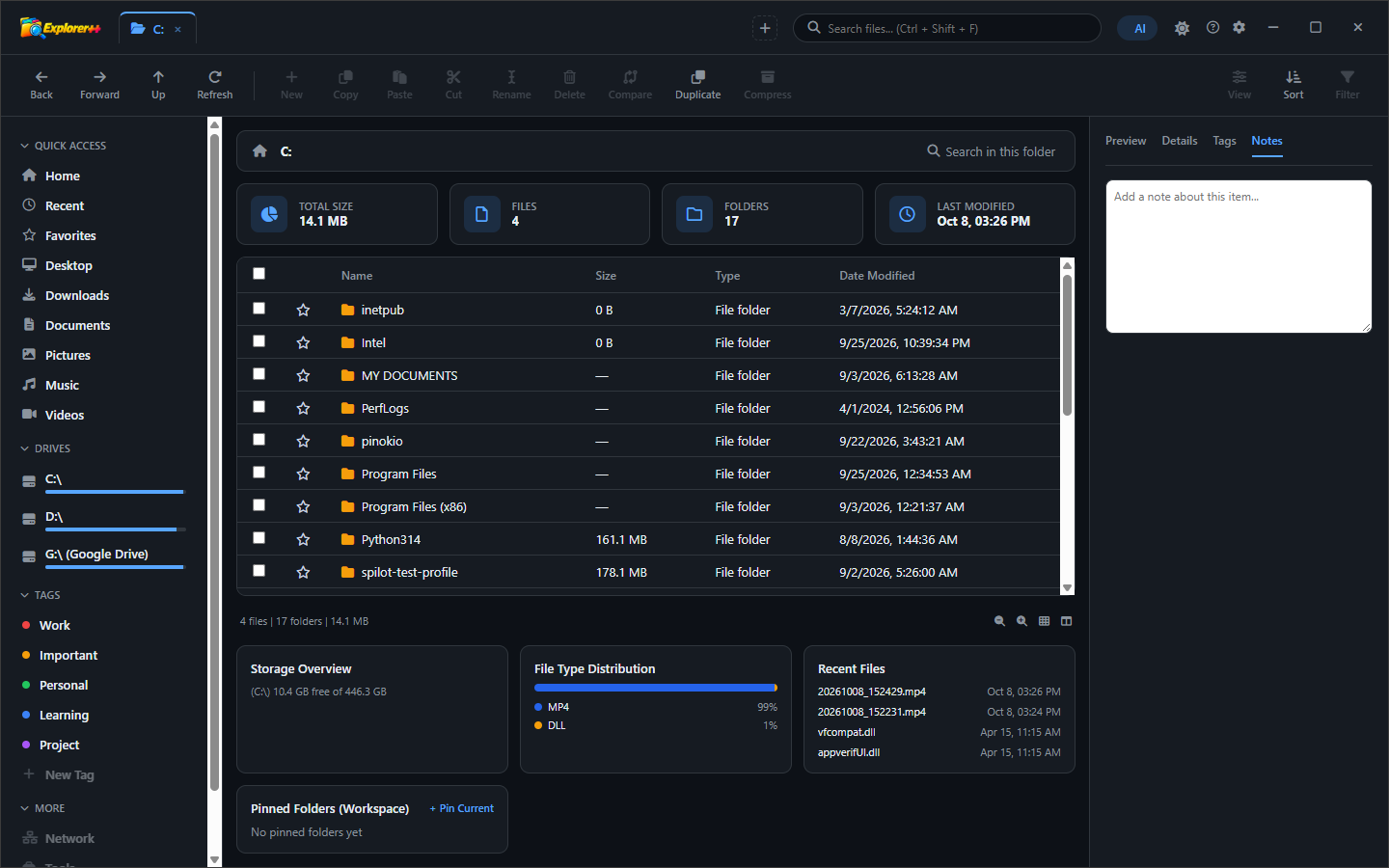Check the Select All header checkbox

click(259, 274)
